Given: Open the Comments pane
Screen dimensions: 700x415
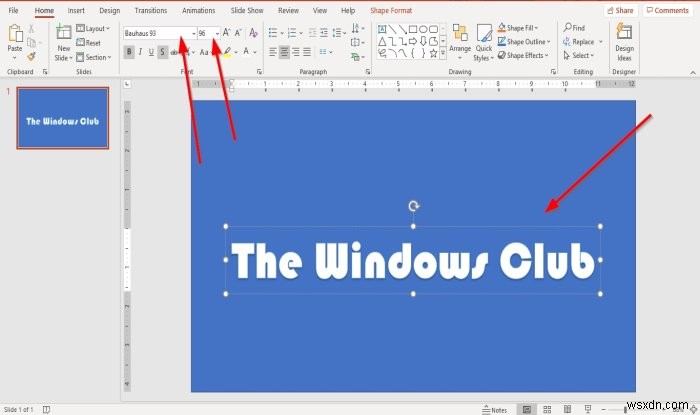Looking at the screenshot, I should tap(668, 10).
